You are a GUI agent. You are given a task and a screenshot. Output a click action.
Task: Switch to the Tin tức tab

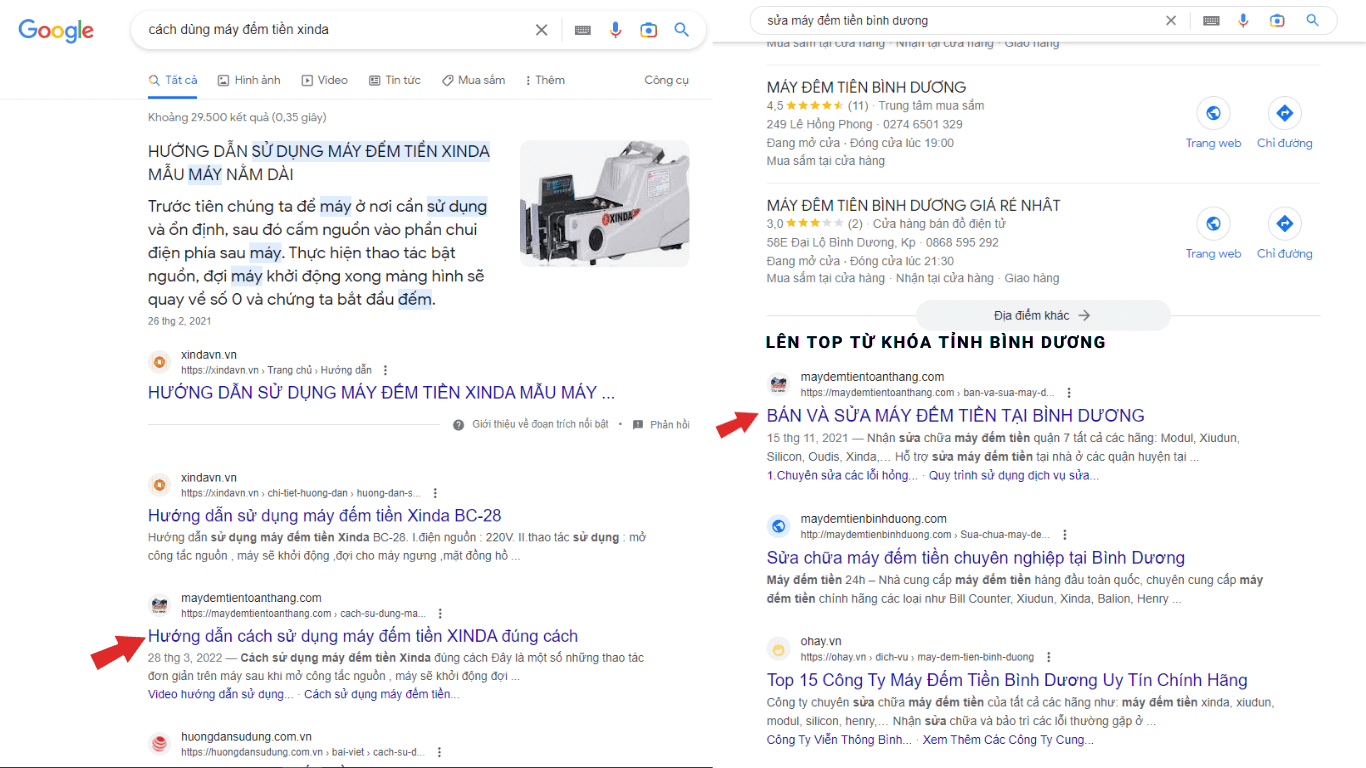[395, 80]
